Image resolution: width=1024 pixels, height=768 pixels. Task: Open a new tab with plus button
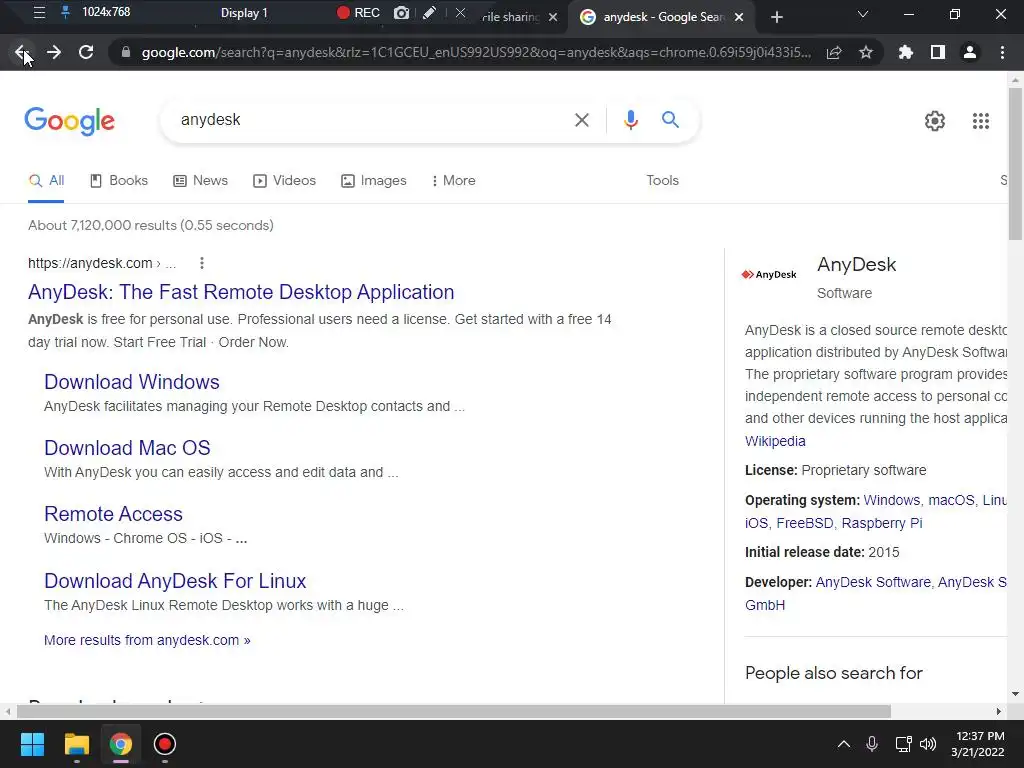pos(776,17)
